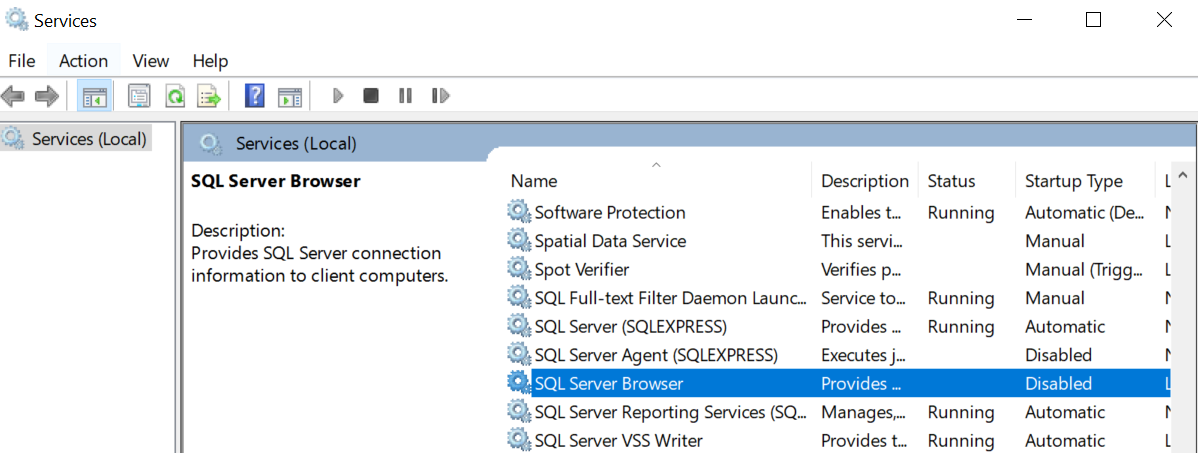Click the Restart Service toolbar icon
Image resolution: width=1198 pixels, height=453 pixels.
click(x=440, y=96)
